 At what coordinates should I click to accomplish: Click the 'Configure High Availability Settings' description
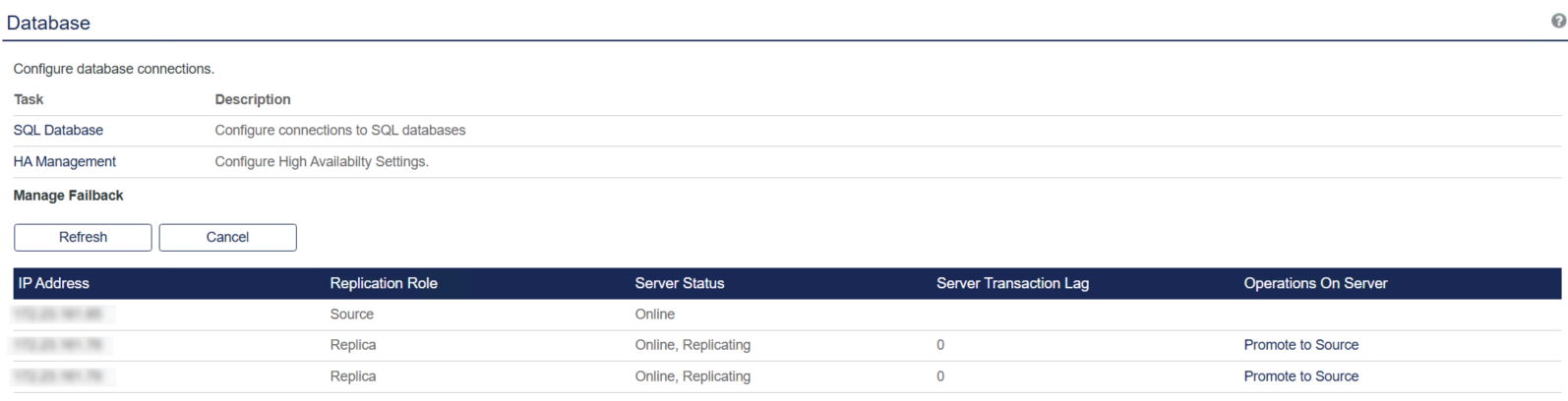click(322, 162)
